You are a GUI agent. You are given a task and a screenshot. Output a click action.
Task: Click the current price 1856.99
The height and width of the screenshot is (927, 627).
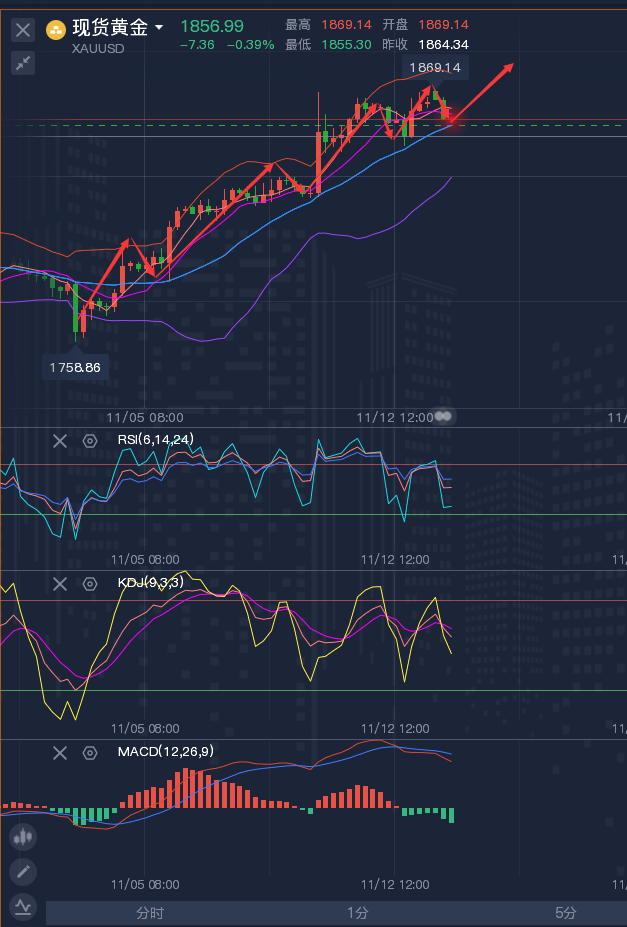[212, 26]
